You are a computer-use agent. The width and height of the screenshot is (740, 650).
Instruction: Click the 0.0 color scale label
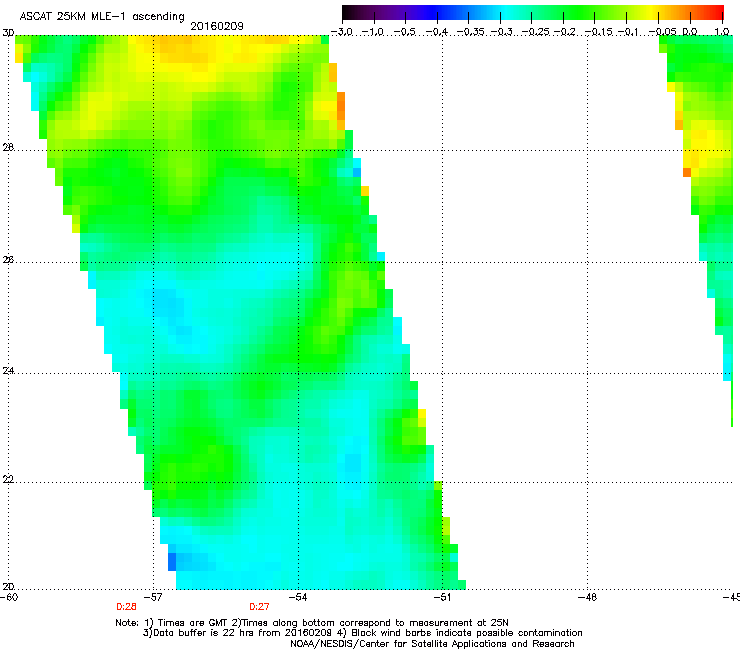tap(690, 32)
